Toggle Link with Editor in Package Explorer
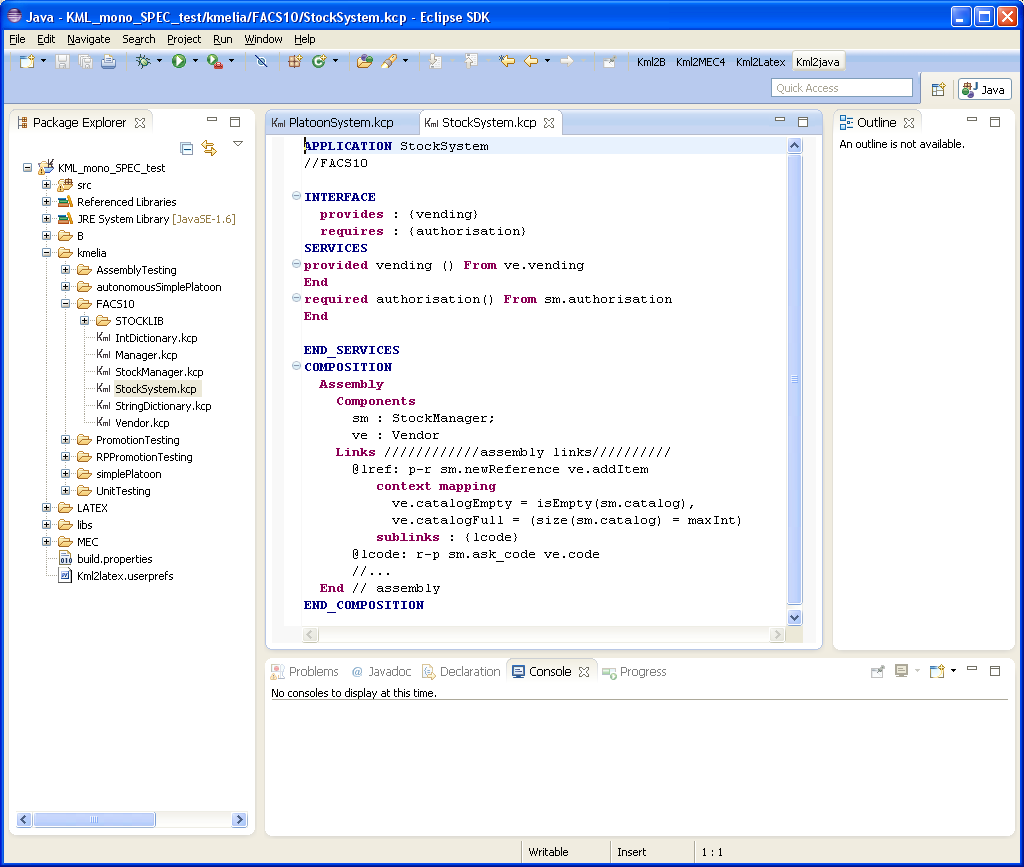The height and width of the screenshot is (867, 1024). (209, 148)
